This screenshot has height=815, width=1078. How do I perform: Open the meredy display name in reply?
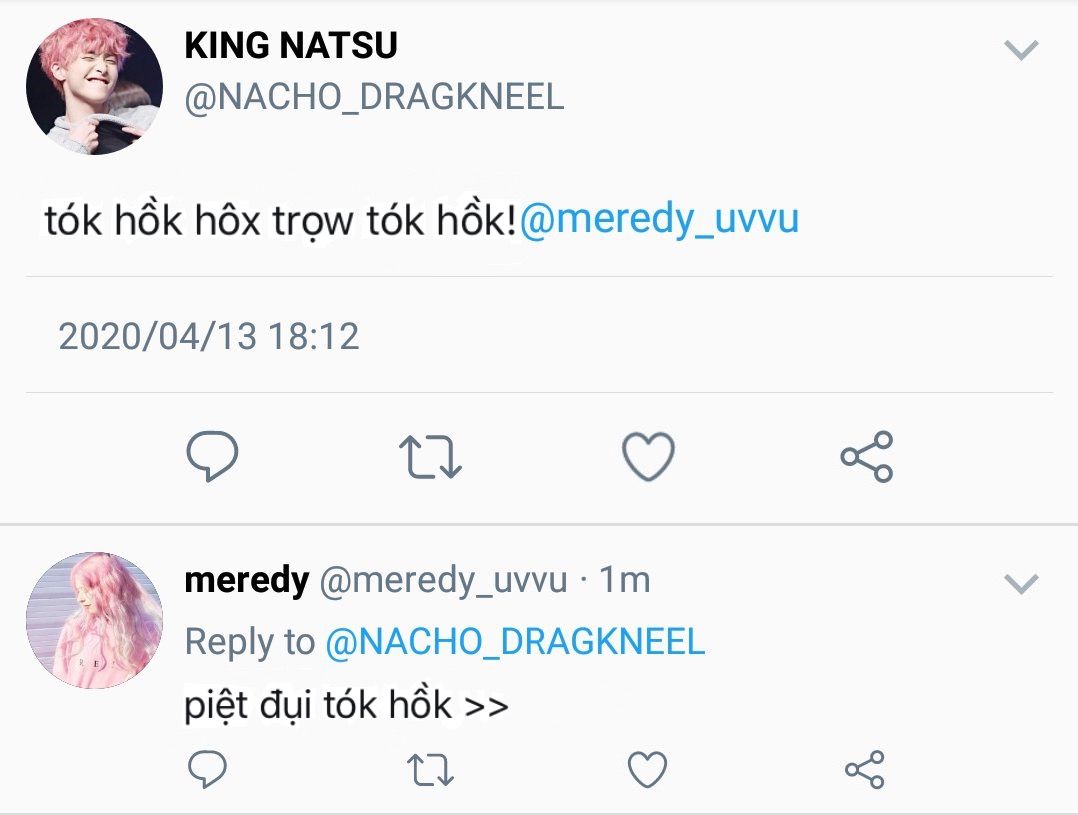tap(246, 580)
